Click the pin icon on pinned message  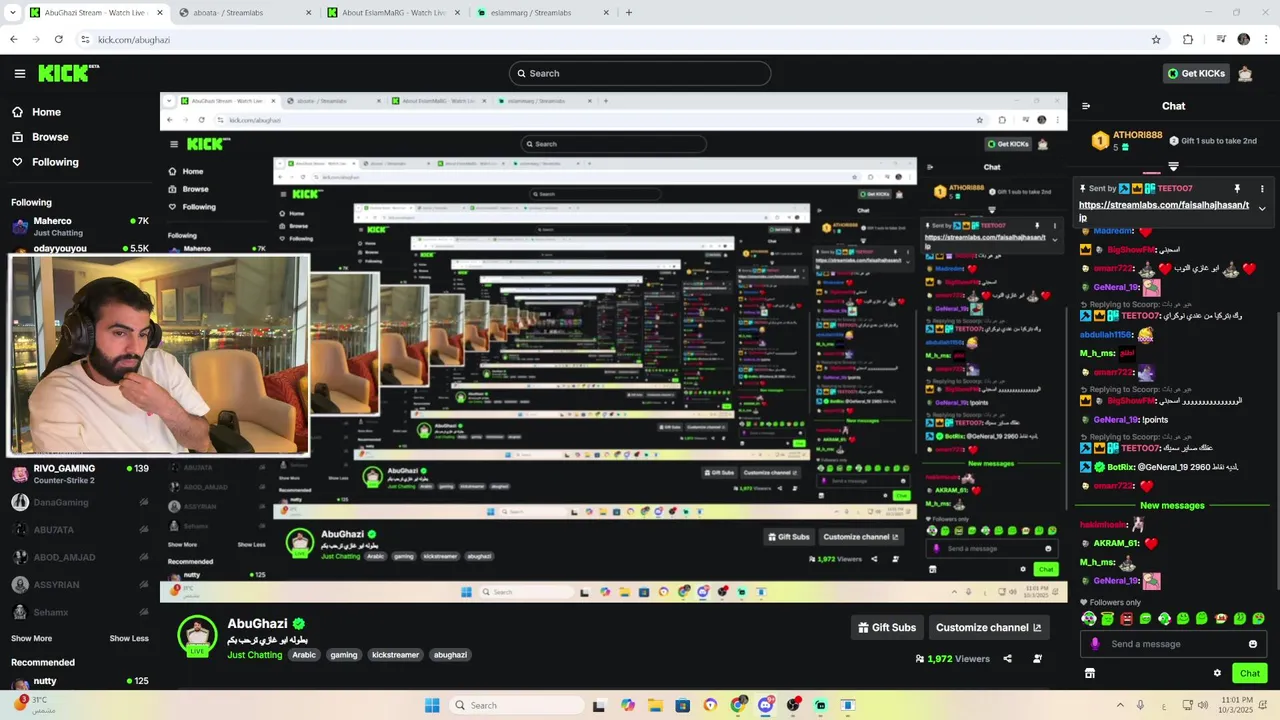coord(1237,188)
